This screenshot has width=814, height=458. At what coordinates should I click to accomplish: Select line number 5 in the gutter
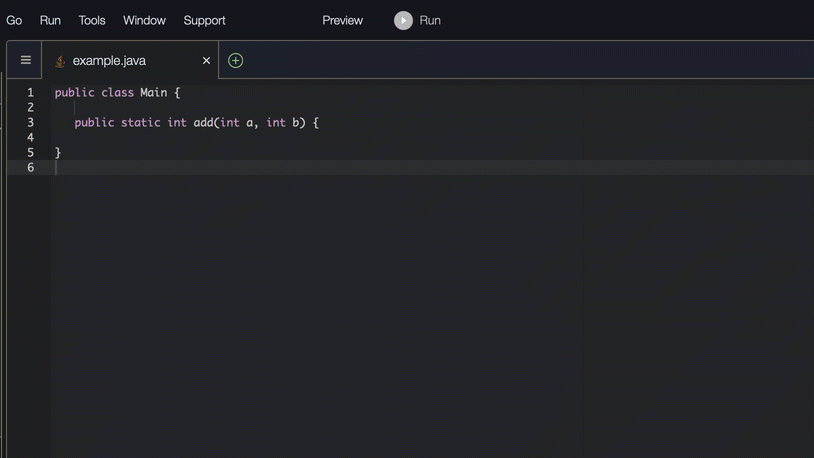click(30, 152)
